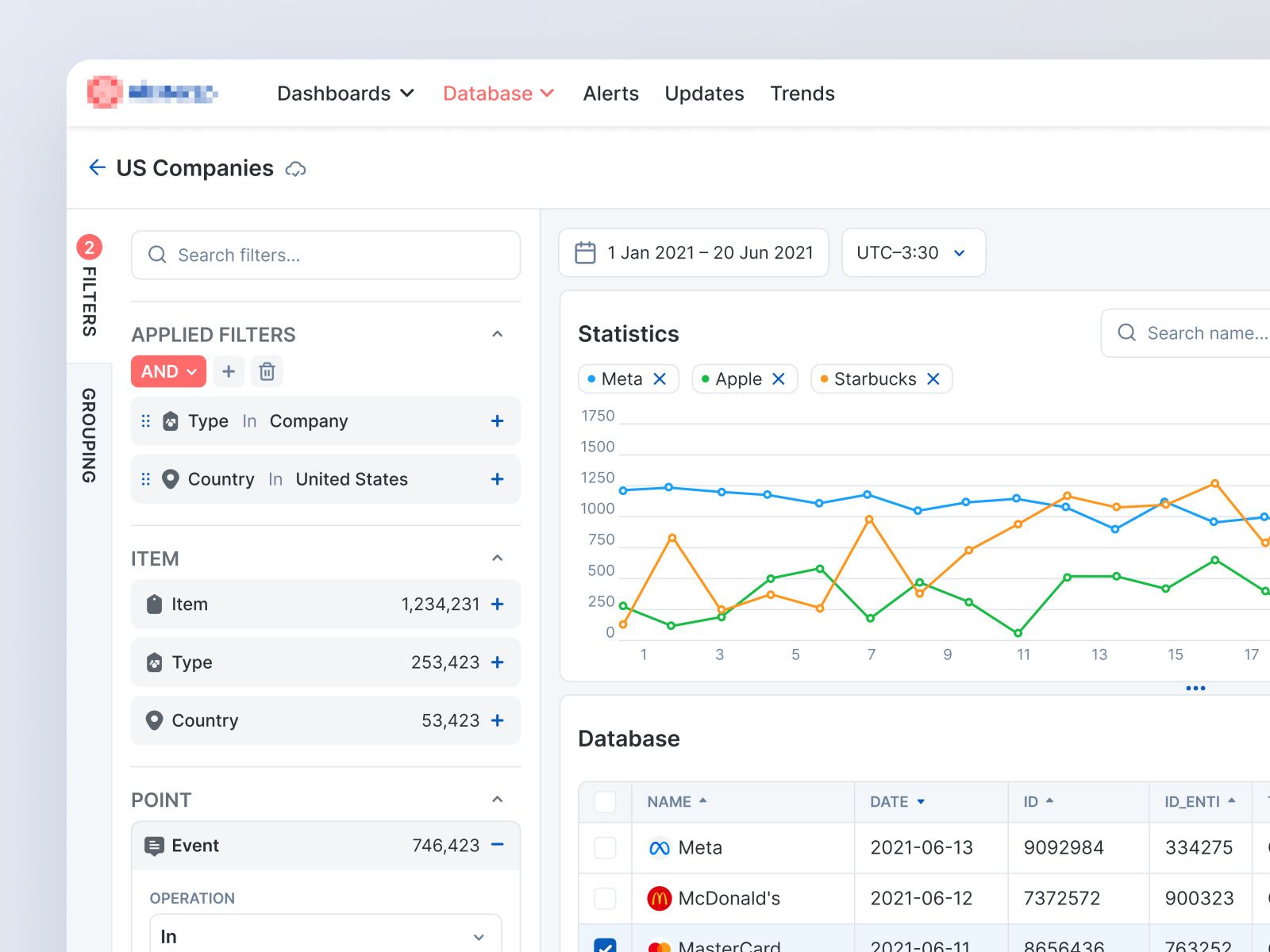The image size is (1270, 952).
Task: Add new filter condition plus button
Action: (229, 371)
